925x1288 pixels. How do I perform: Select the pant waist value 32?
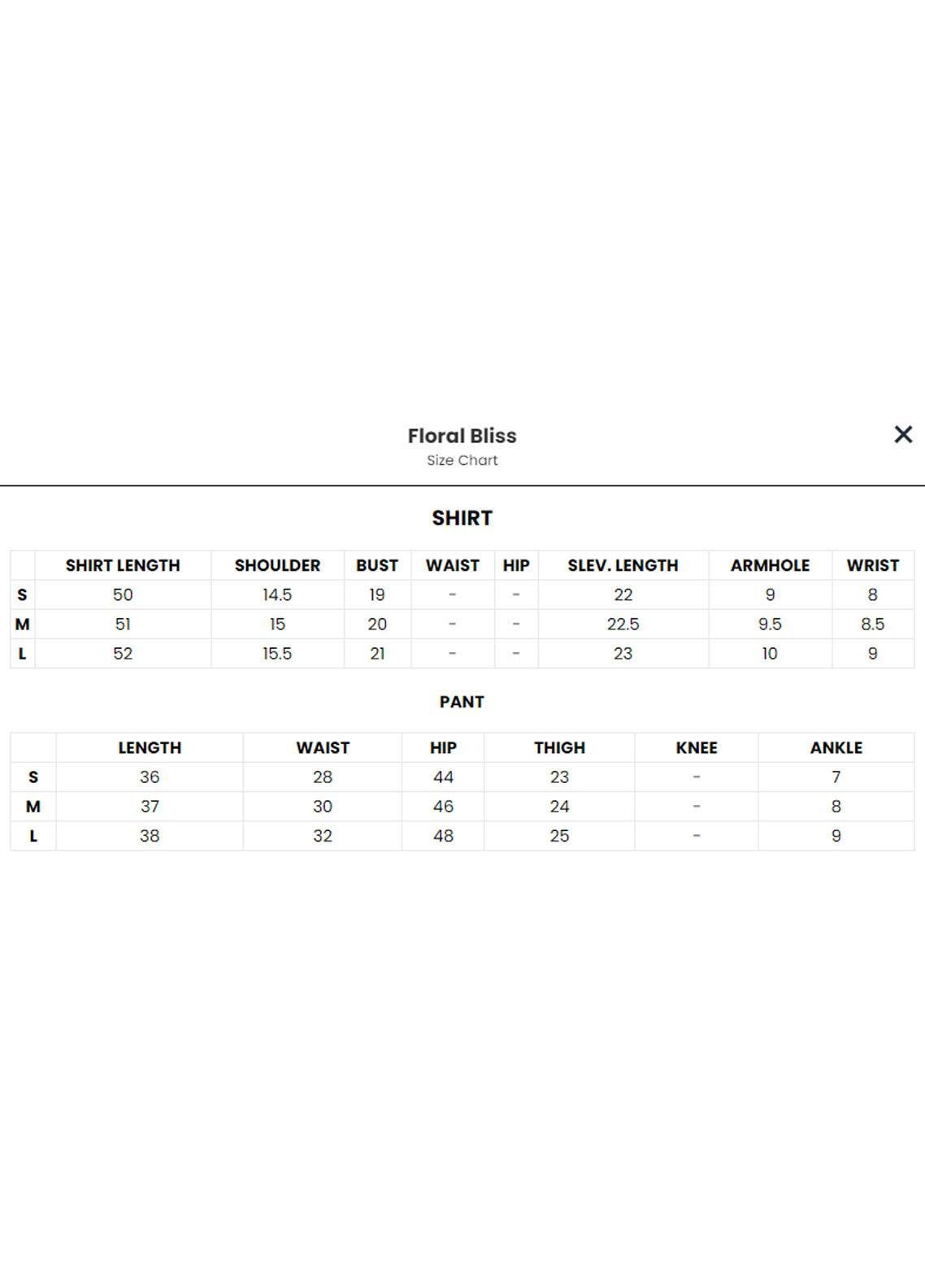(323, 835)
